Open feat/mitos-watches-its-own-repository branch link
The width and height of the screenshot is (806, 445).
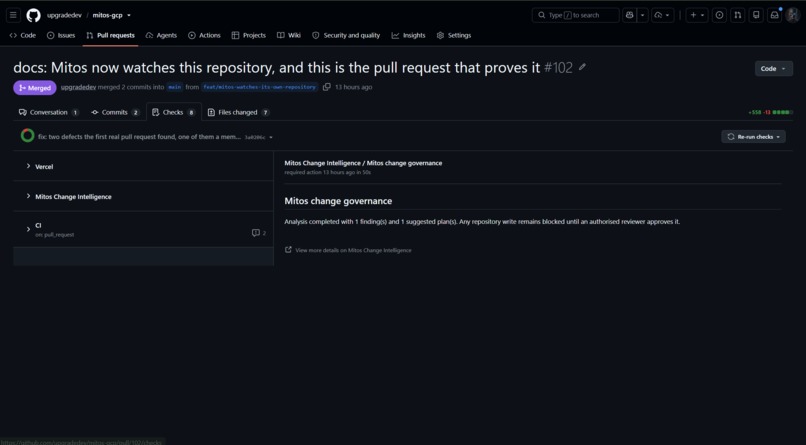(x=260, y=87)
